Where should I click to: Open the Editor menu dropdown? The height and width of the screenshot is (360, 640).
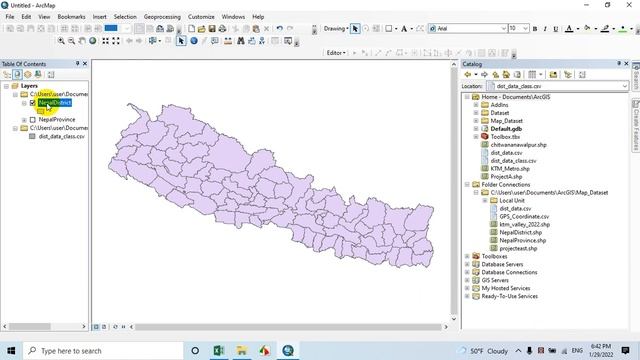(x=336, y=53)
